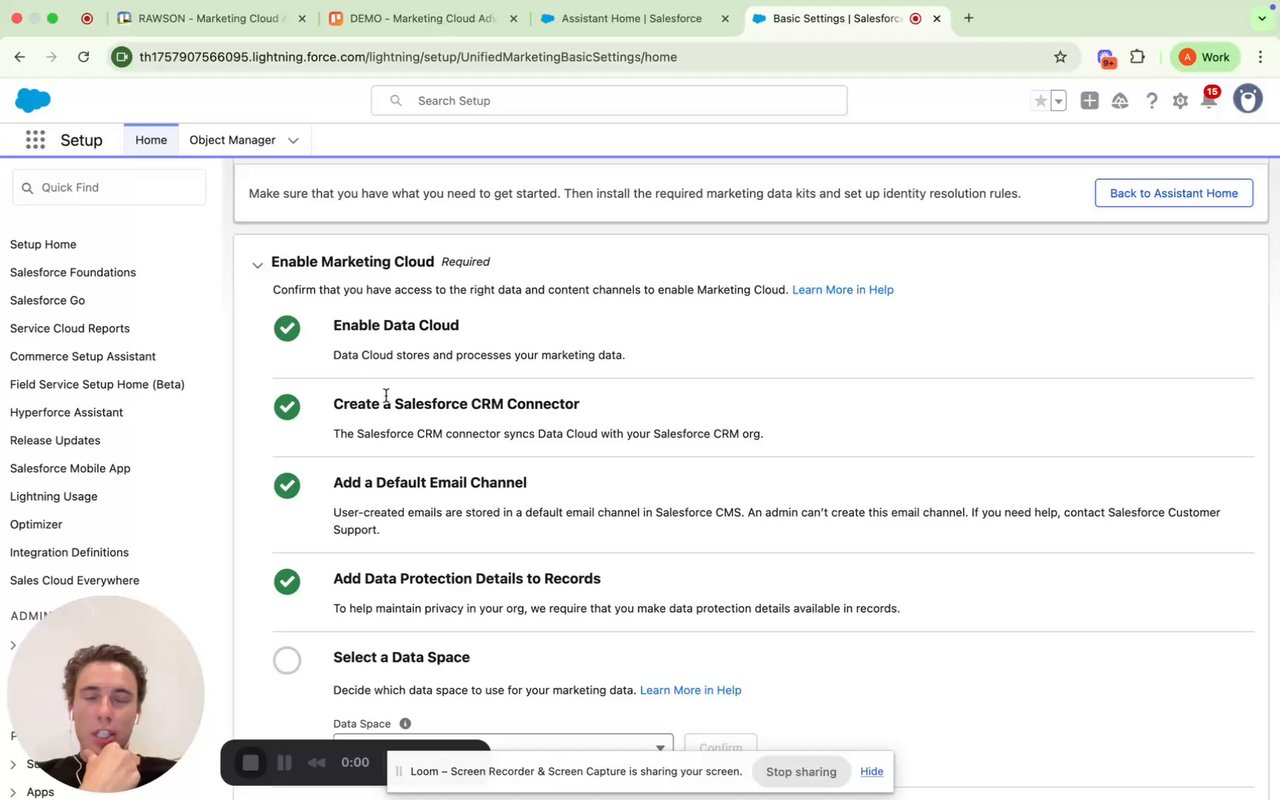Click the browser address bar URL
Screen dimensions: 1280x800
[x=408, y=57]
